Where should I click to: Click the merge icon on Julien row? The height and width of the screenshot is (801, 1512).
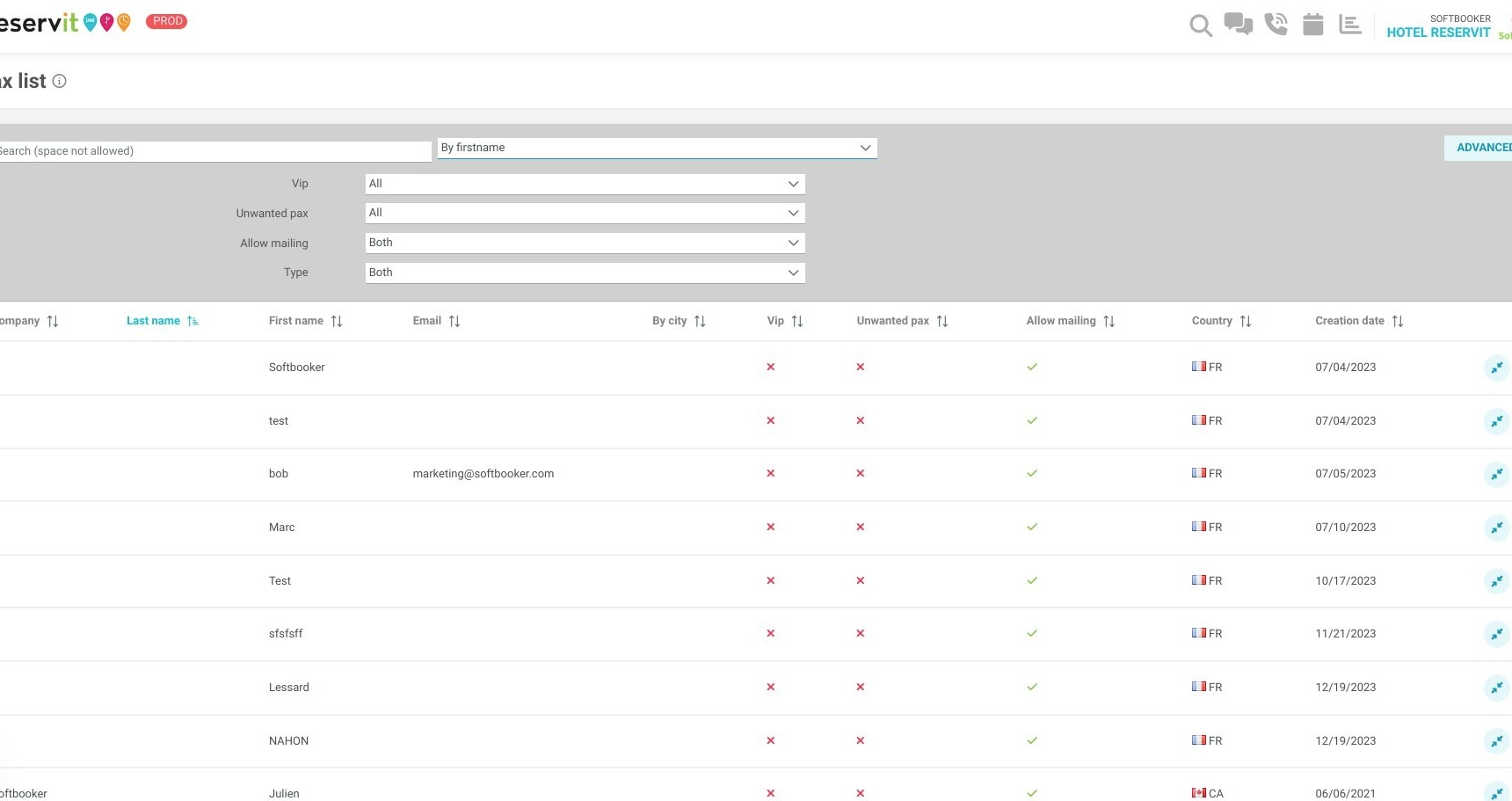click(1497, 792)
